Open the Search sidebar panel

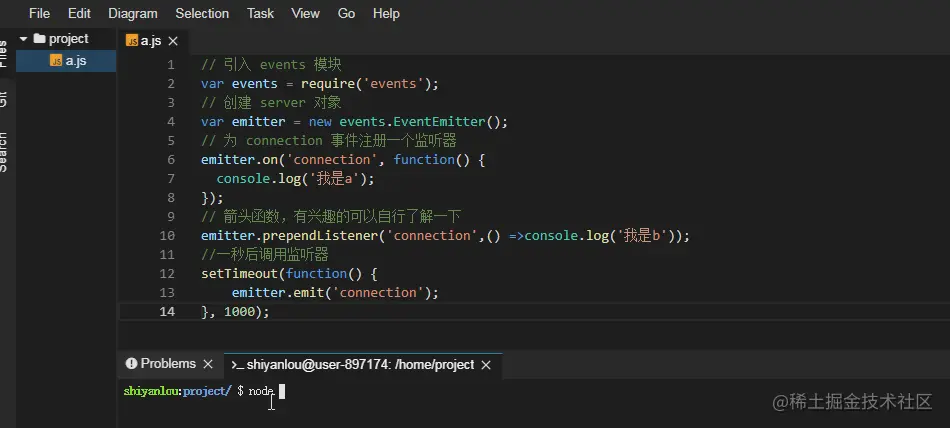coord(3,152)
